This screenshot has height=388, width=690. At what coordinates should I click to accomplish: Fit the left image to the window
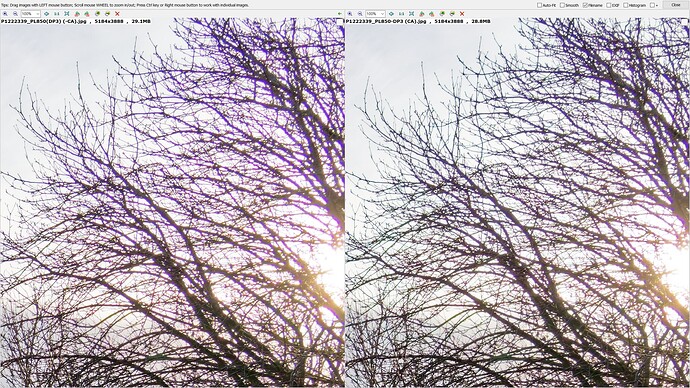(x=46, y=14)
